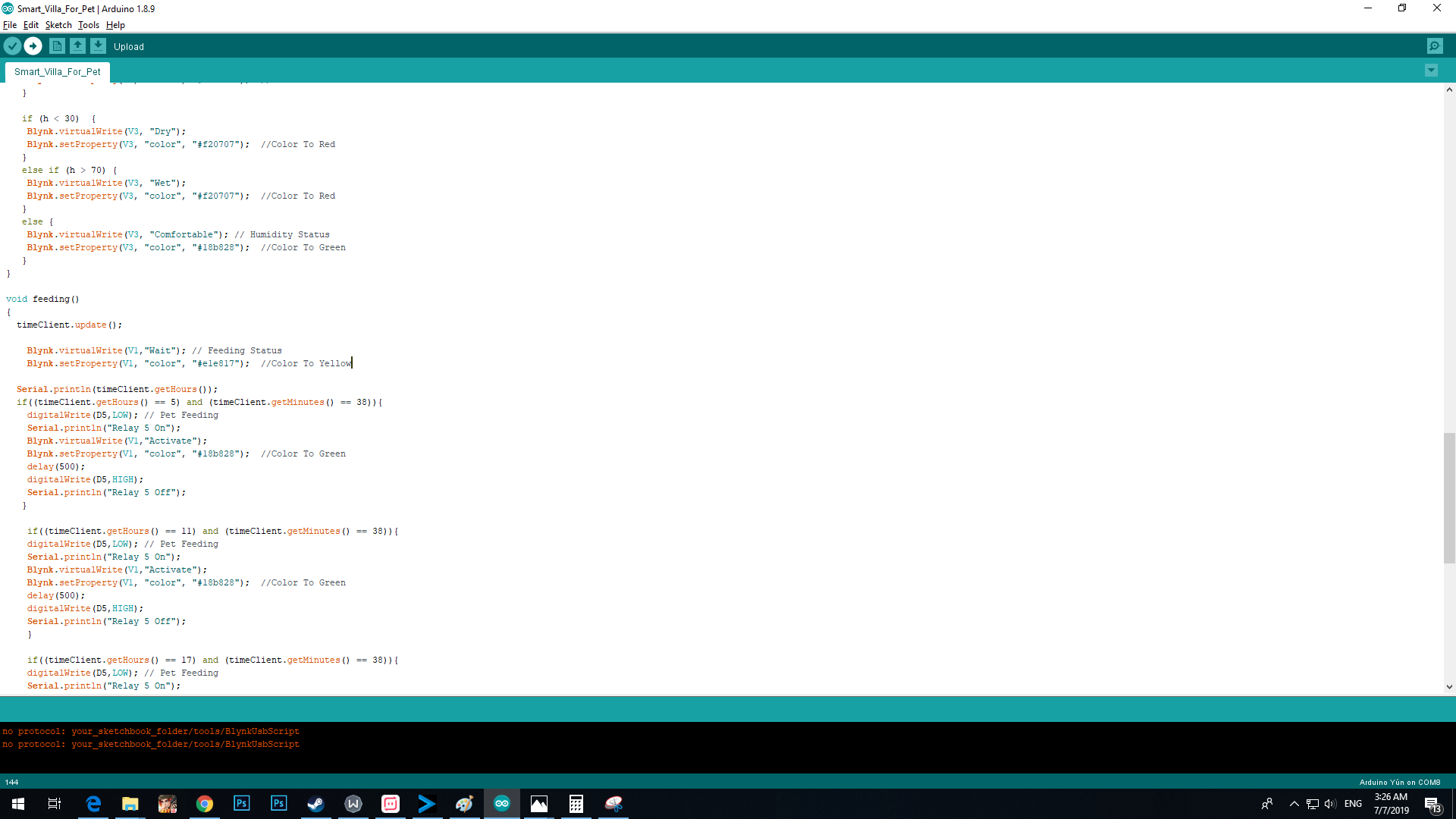Viewport: 1456px width, 819px height.
Task: Open the Help menu
Action: (115, 25)
